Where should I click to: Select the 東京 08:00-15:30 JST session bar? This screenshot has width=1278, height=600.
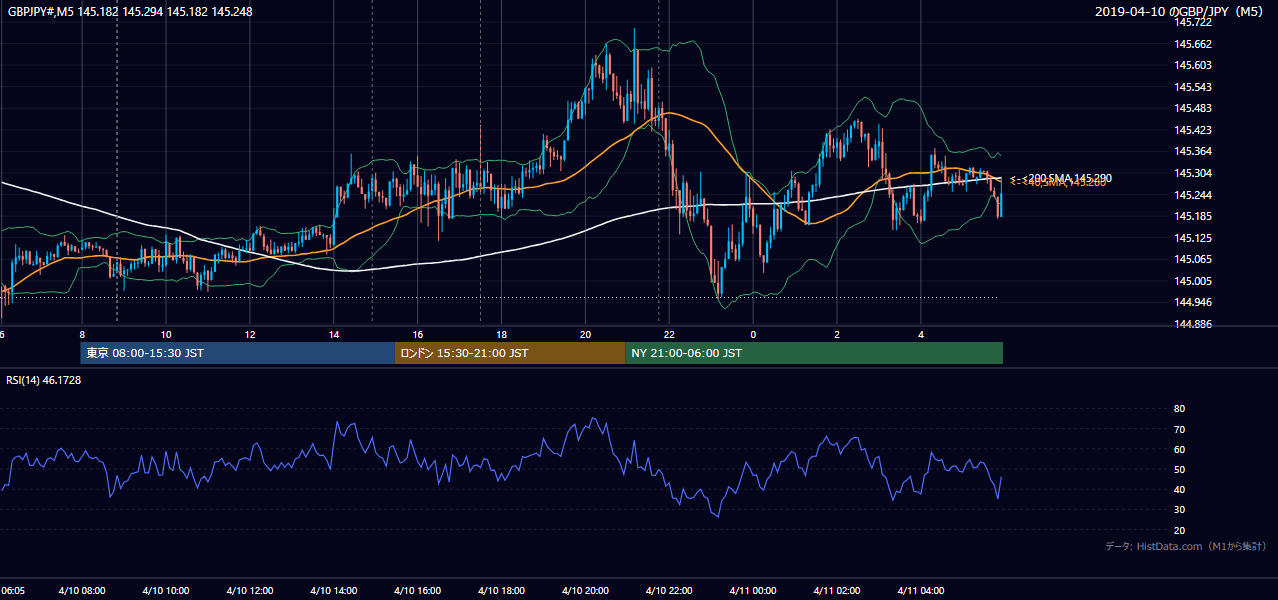click(238, 353)
